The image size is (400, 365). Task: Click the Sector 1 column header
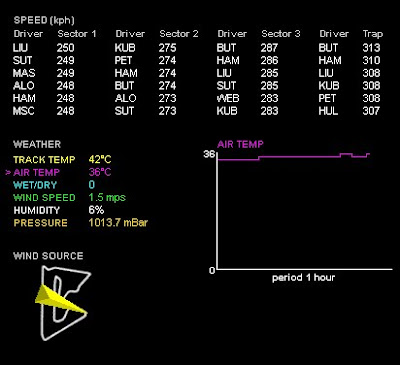pos(77,34)
